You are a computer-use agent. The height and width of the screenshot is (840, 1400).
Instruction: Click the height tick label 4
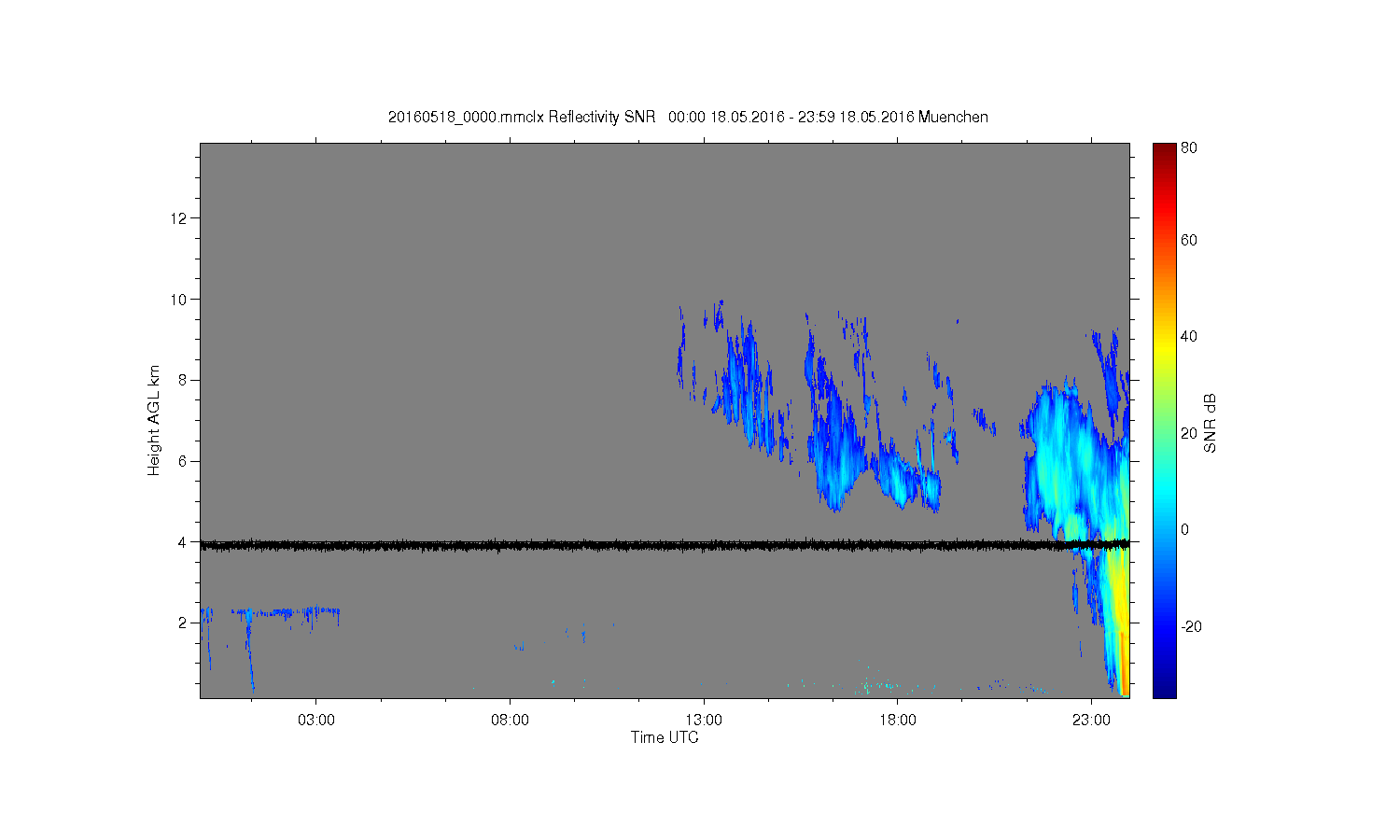tap(184, 542)
